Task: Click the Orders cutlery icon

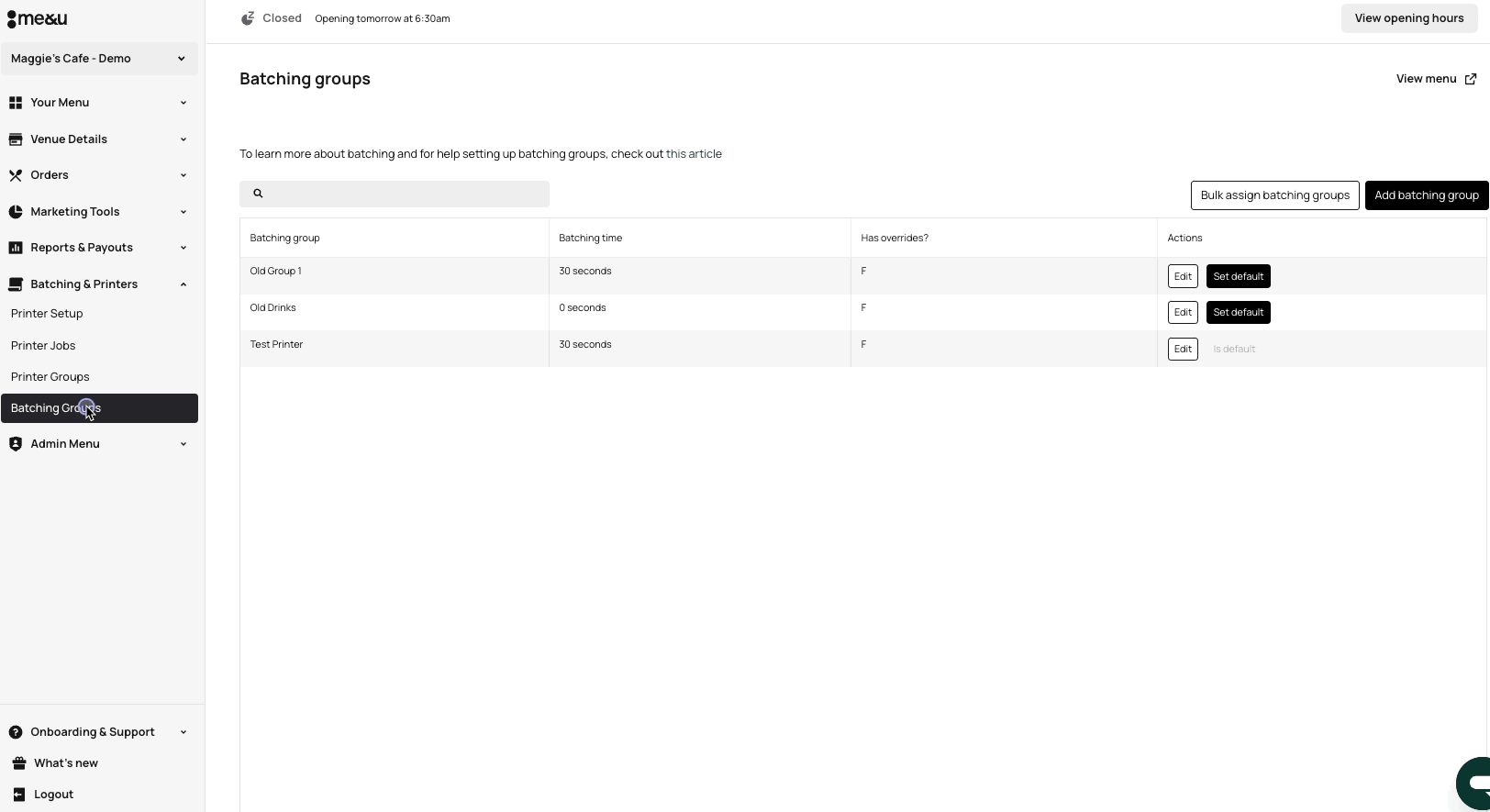Action: click(16, 175)
